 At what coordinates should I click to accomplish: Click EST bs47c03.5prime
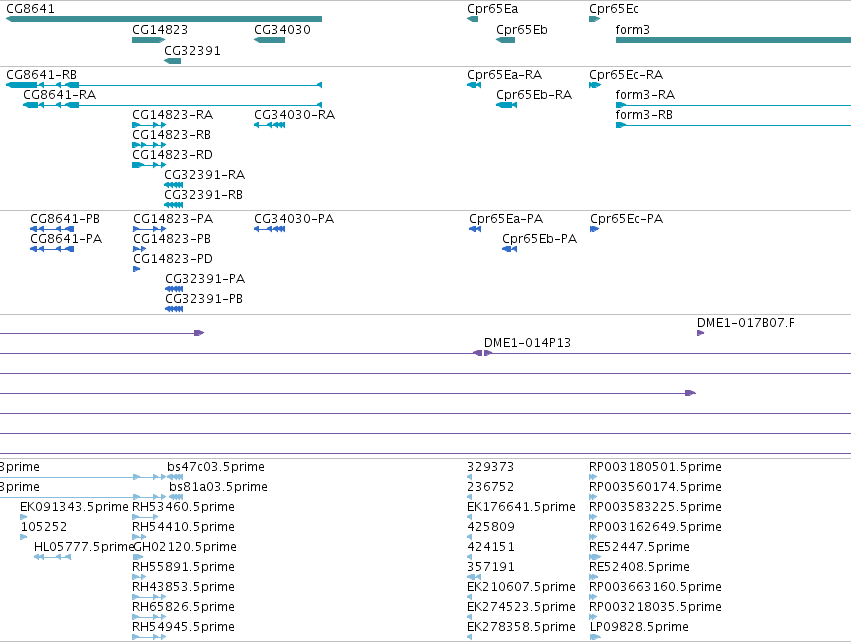pos(175,477)
